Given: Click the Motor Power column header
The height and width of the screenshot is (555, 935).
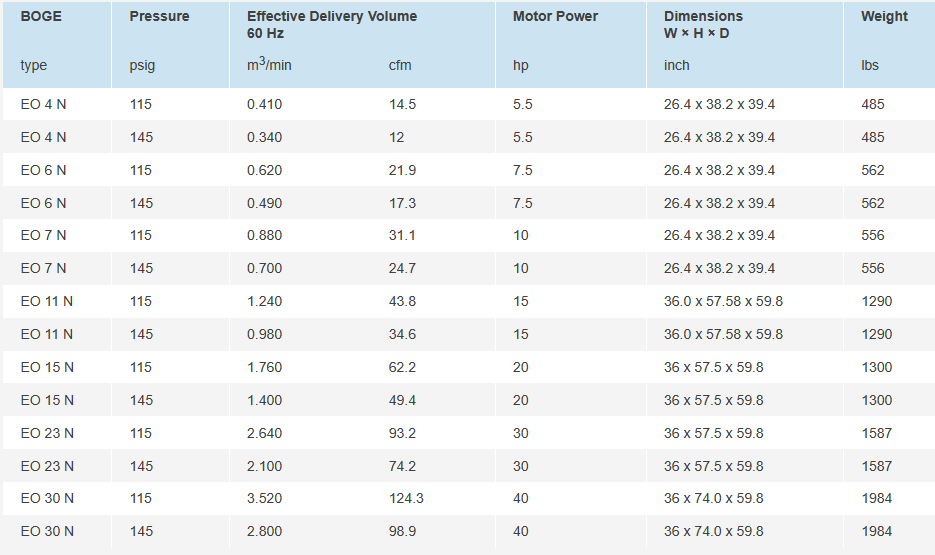Looking at the screenshot, I should tap(555, 16).
